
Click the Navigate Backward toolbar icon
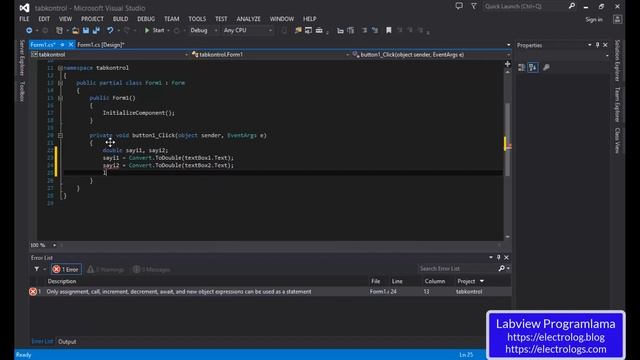29,31
